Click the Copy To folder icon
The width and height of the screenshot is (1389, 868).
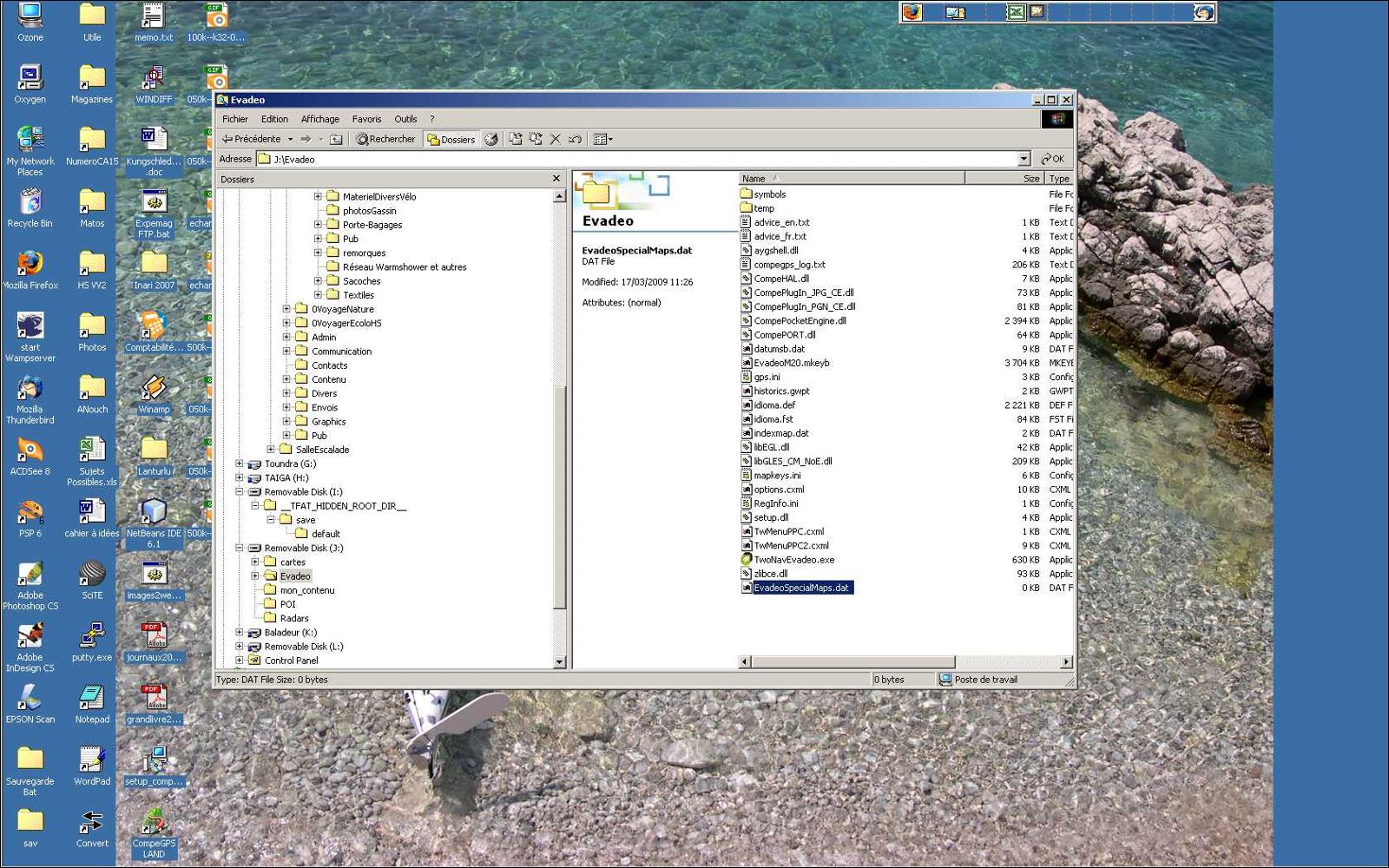click(536, 139)
